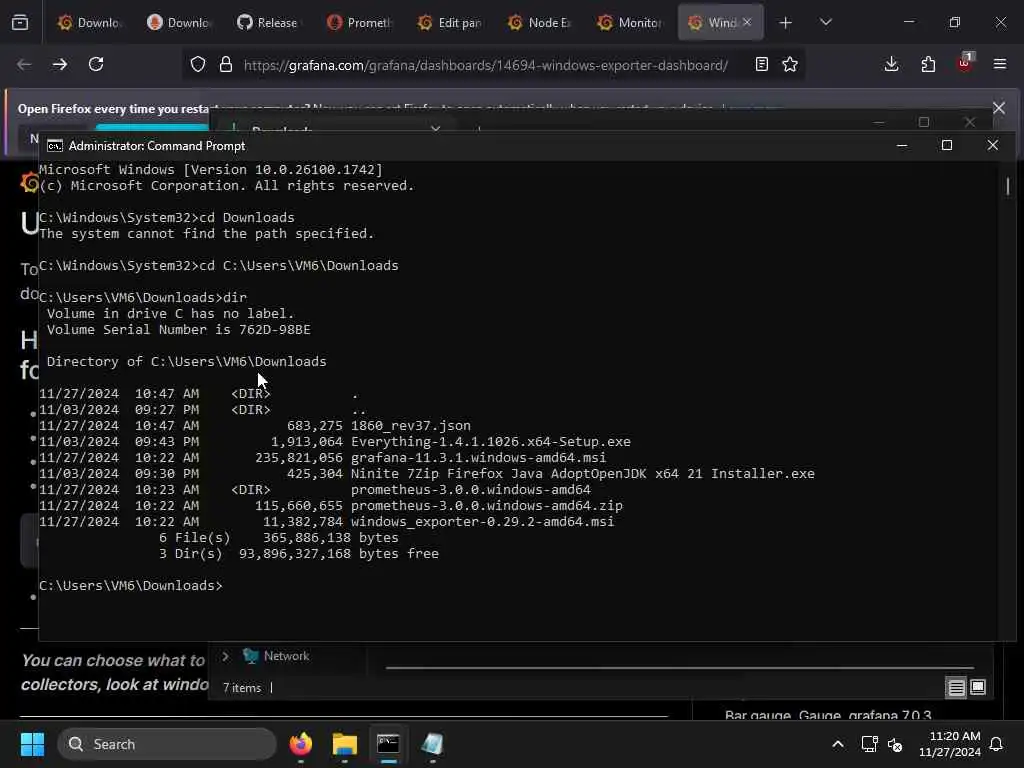Toggle Firefox reader view
This screenshot has height=768, width=1024.
pos(761,64)
